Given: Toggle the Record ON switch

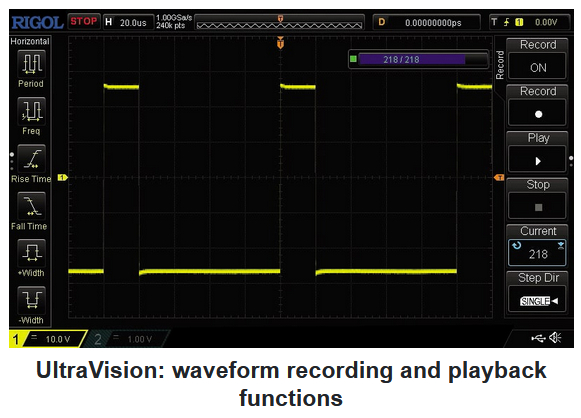Looking at the screenshot, I should coord(538,67).
